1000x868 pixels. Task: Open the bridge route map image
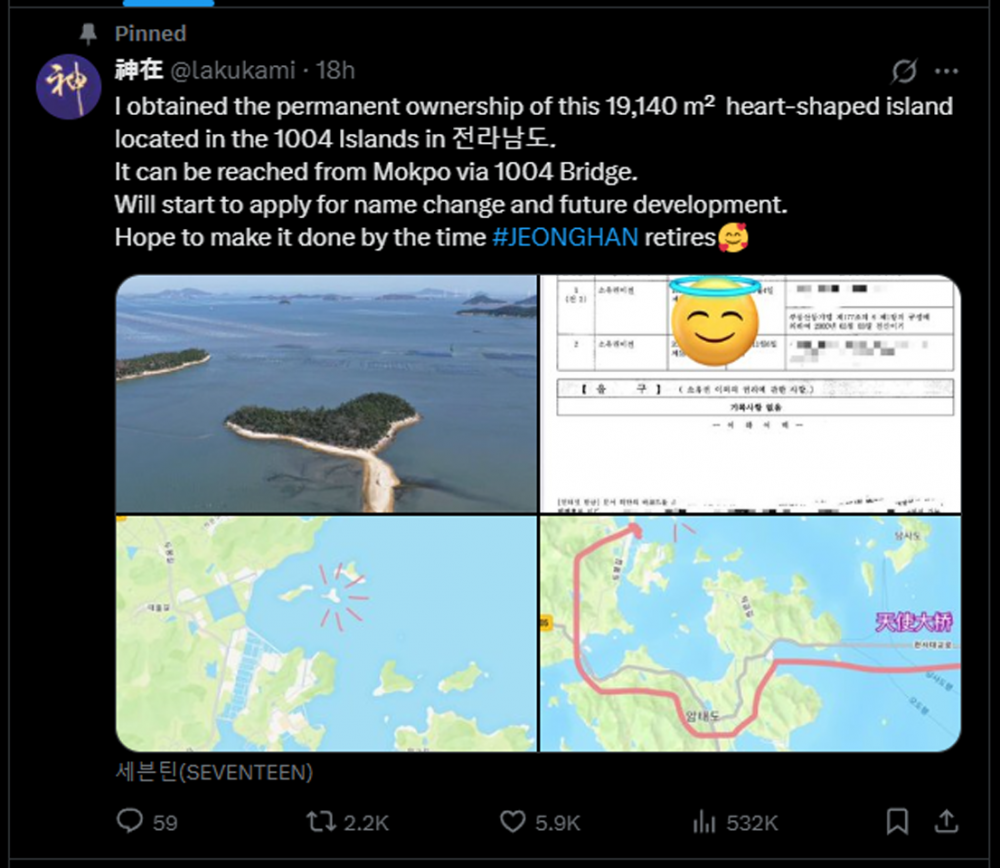(750, 634)
